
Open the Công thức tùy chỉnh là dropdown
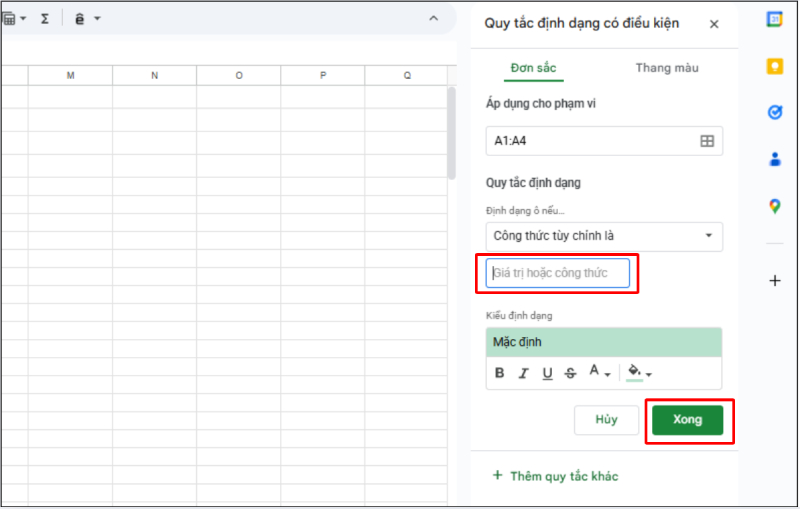click(604, 236)
